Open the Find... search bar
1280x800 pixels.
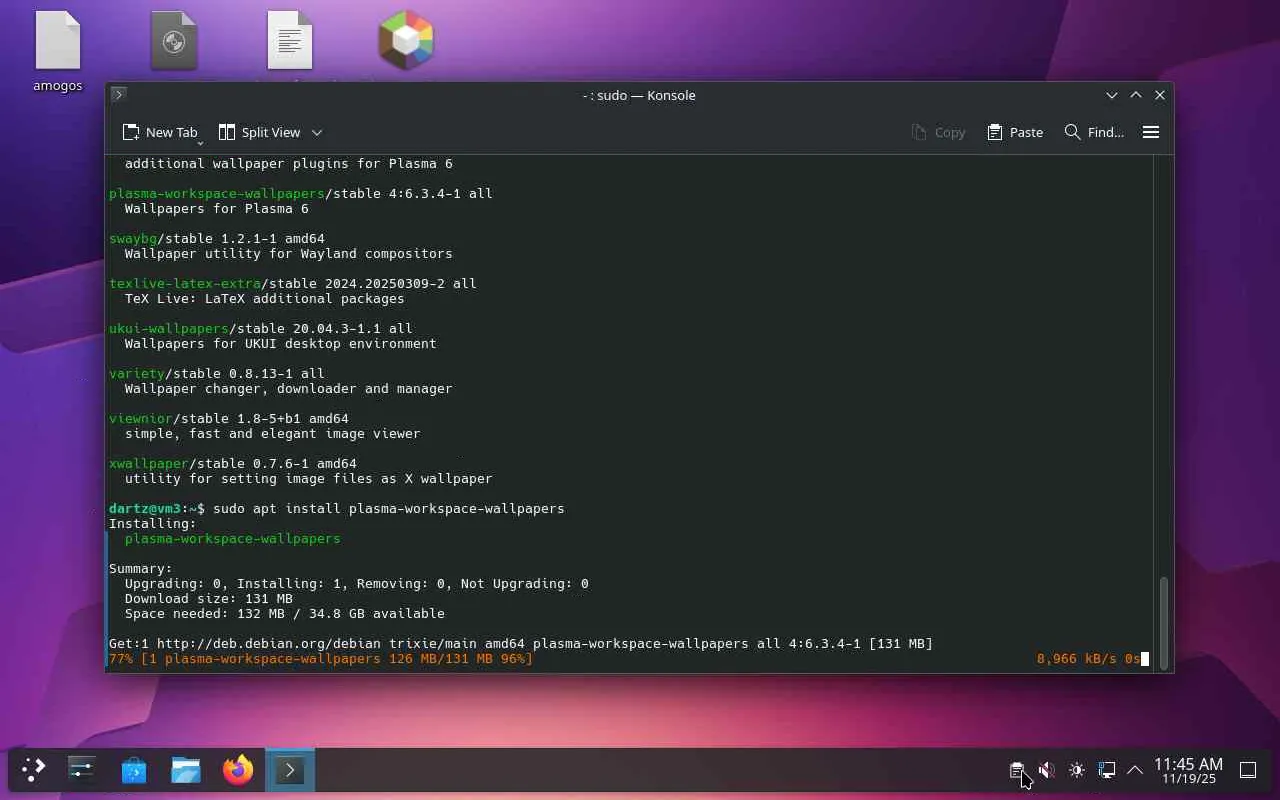1094,132
